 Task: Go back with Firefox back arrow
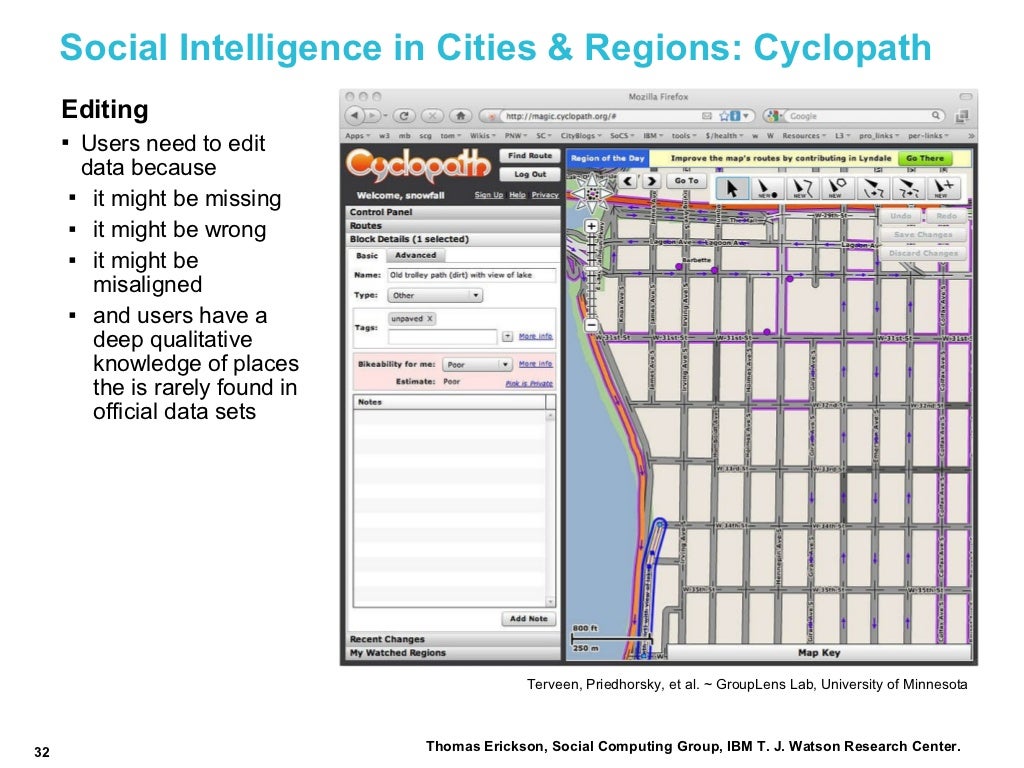pos(354,116)
